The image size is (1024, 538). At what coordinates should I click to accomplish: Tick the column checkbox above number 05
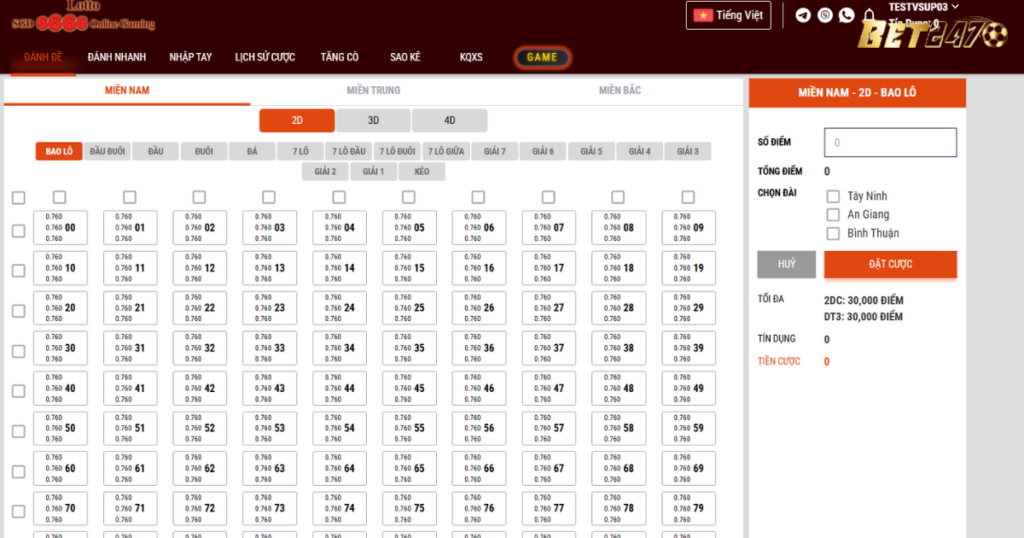tap(408, 197)
